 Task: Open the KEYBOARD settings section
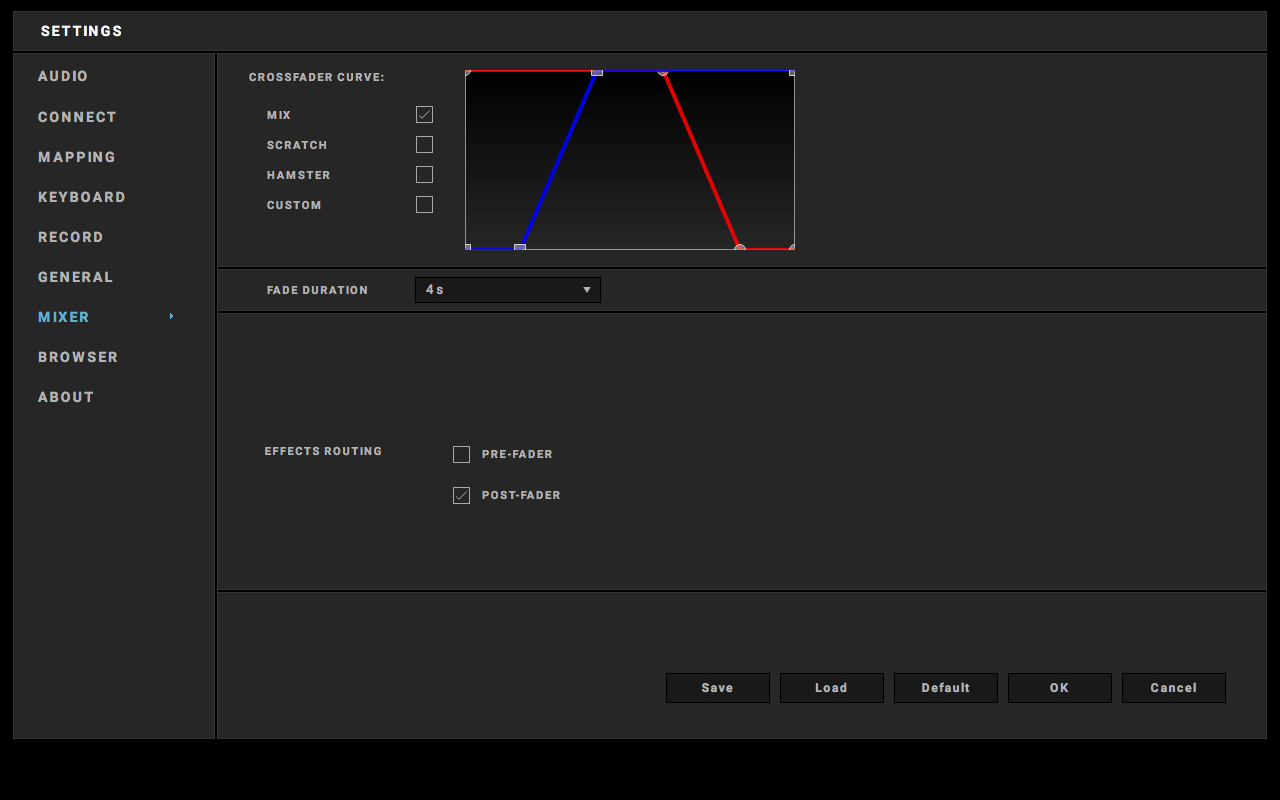[81, 196]
